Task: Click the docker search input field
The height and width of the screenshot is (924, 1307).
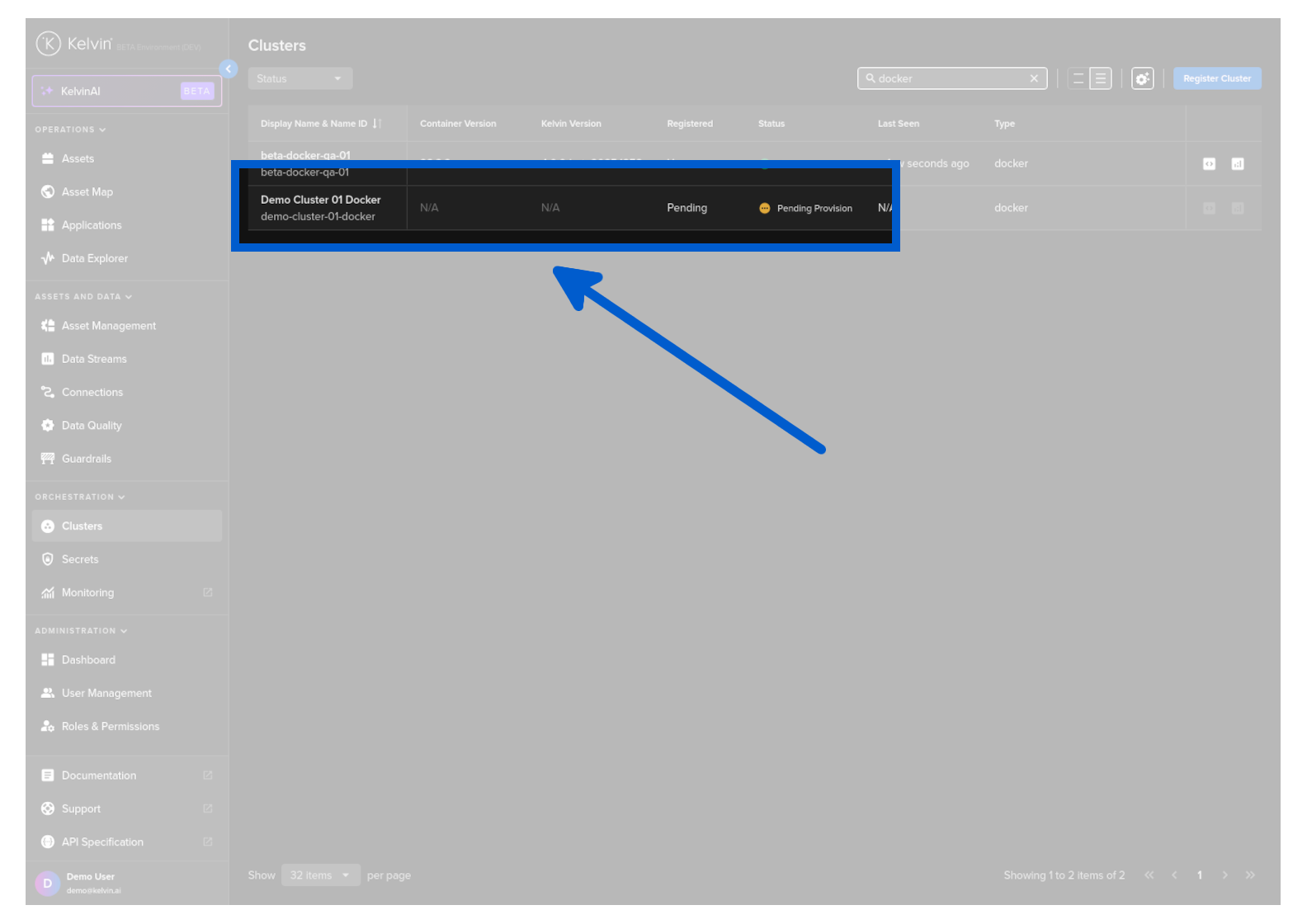Action: [949, 78]
